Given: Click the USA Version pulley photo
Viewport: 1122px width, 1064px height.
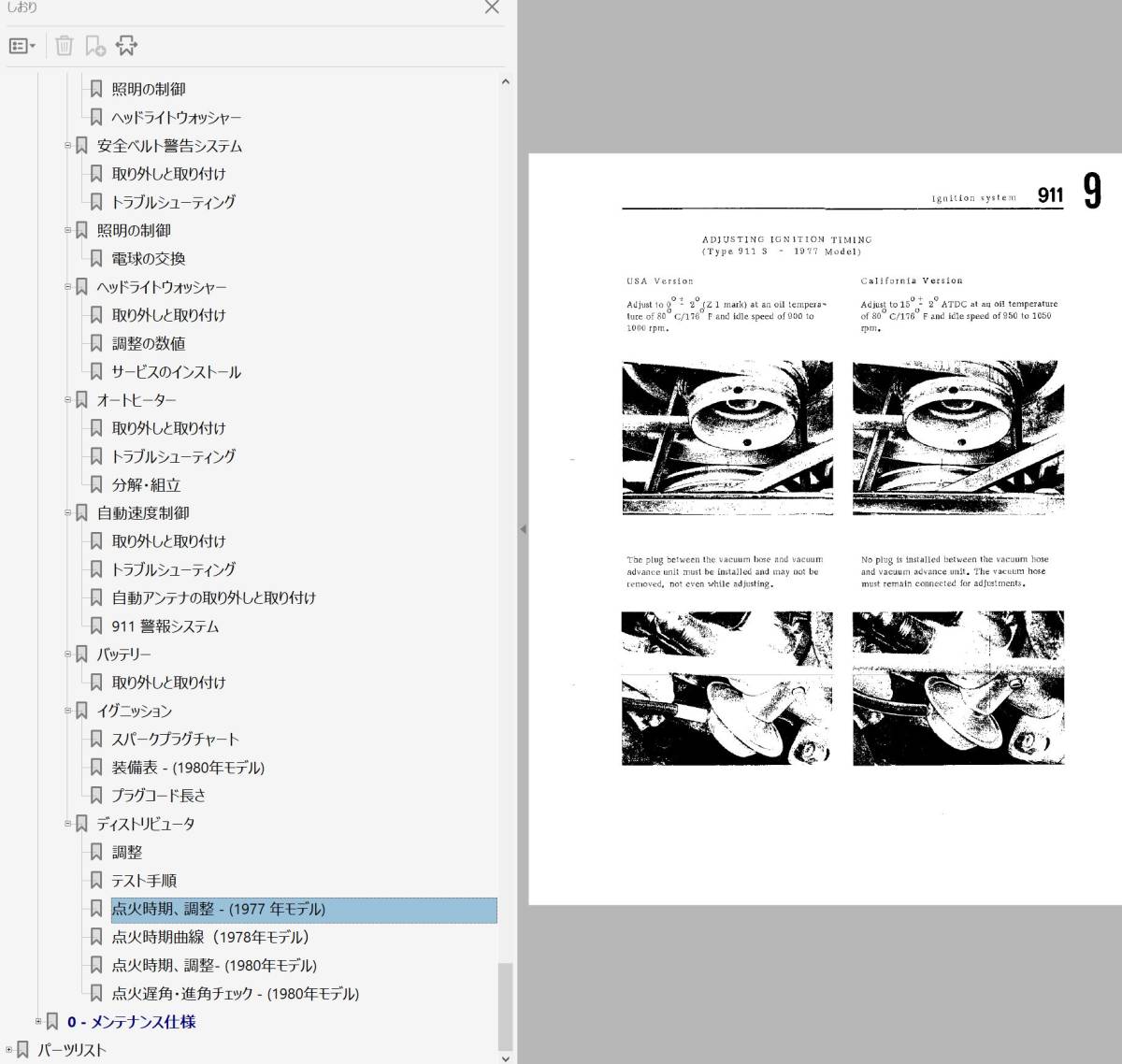Looking at the screenshot, I should click(x=727, y=438).
